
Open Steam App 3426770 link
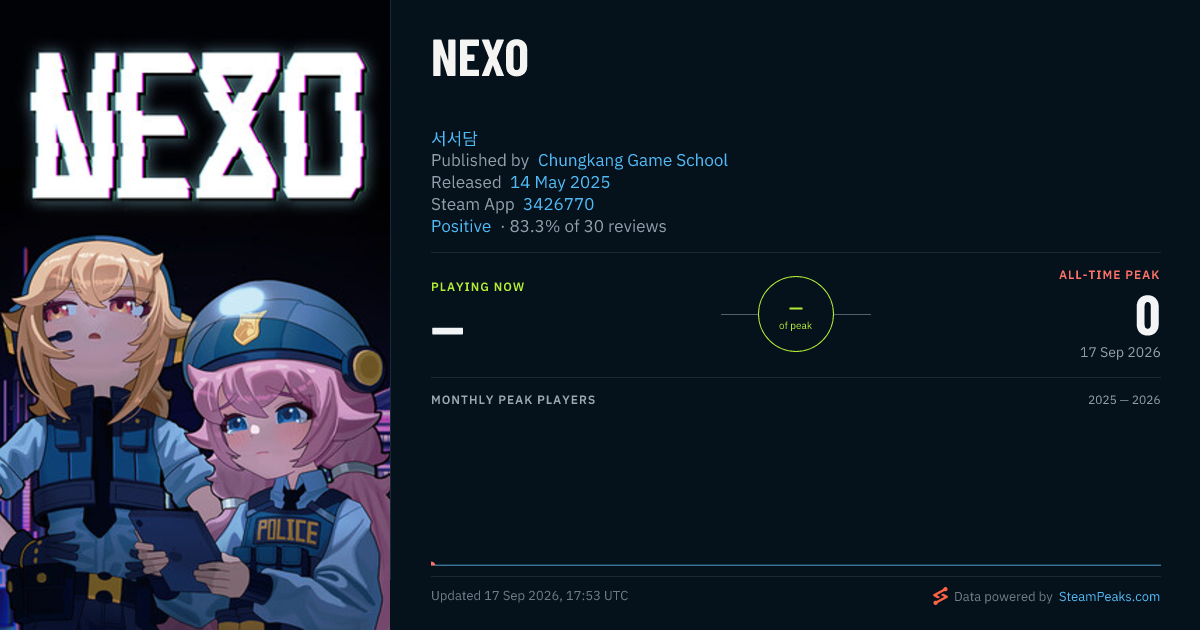coord(558,204)
